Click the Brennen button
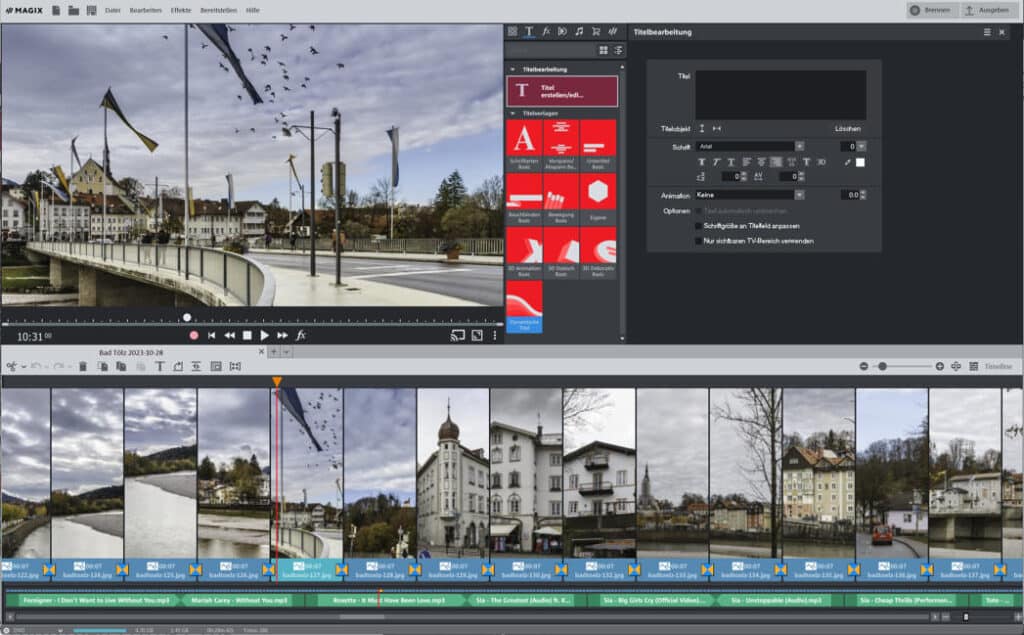This screenshot has width=1024, height=635. coord(931,10)
